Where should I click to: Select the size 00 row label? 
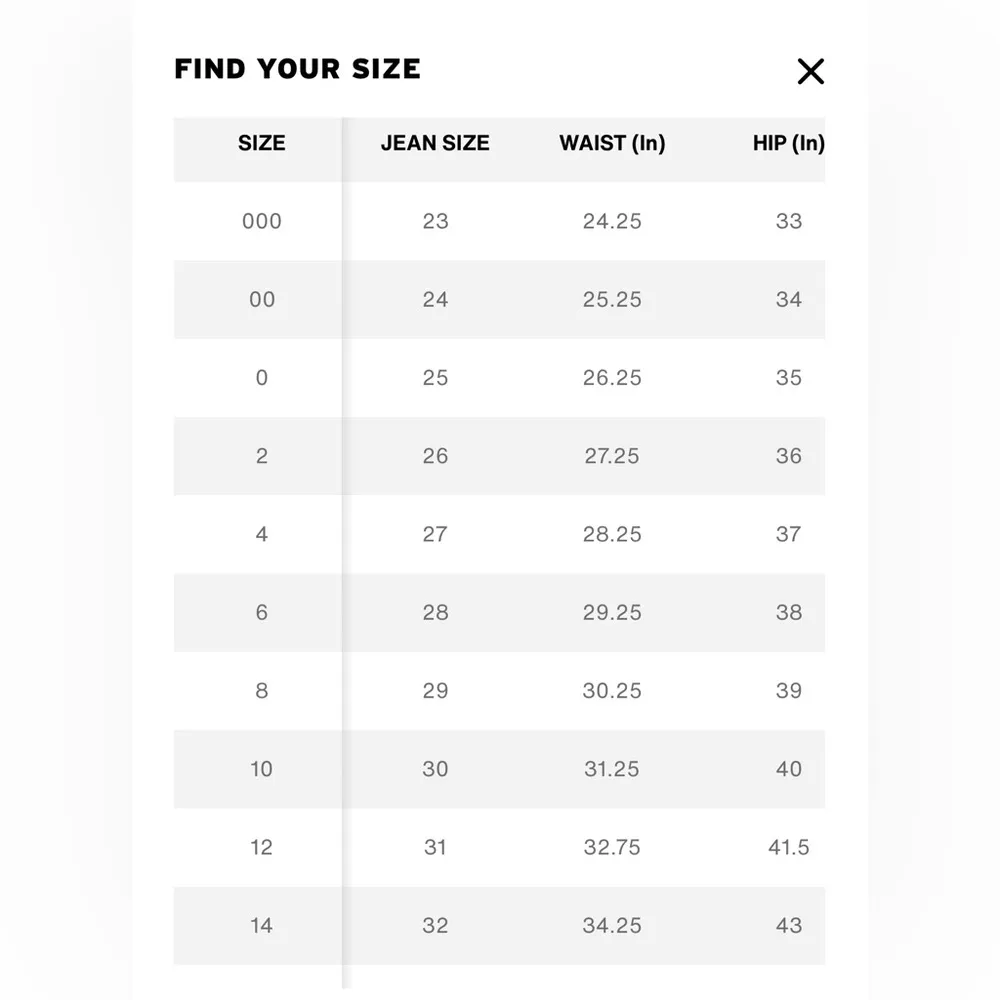coord(261,299)
